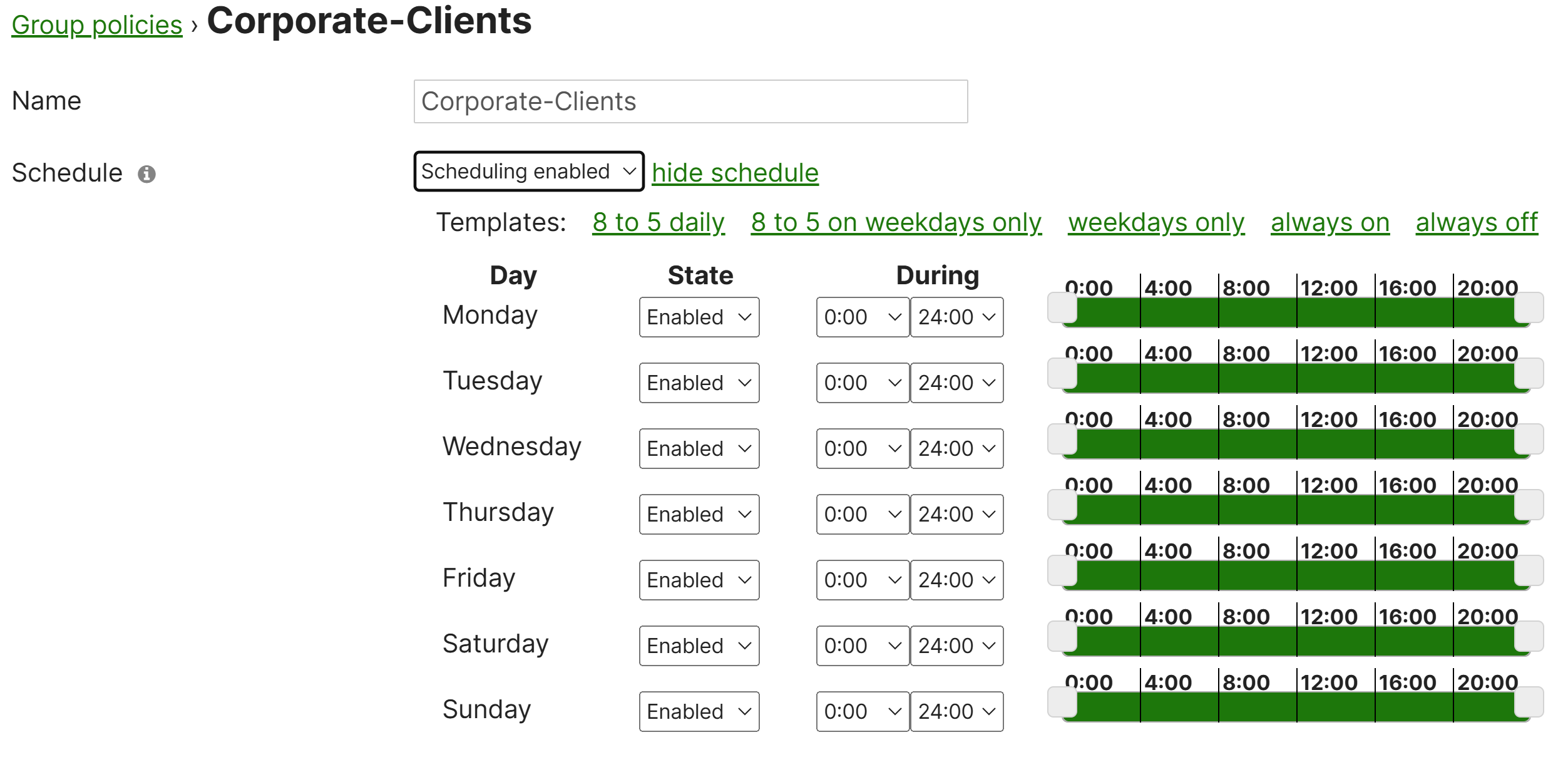Choose the always off template

point(1477,222)
